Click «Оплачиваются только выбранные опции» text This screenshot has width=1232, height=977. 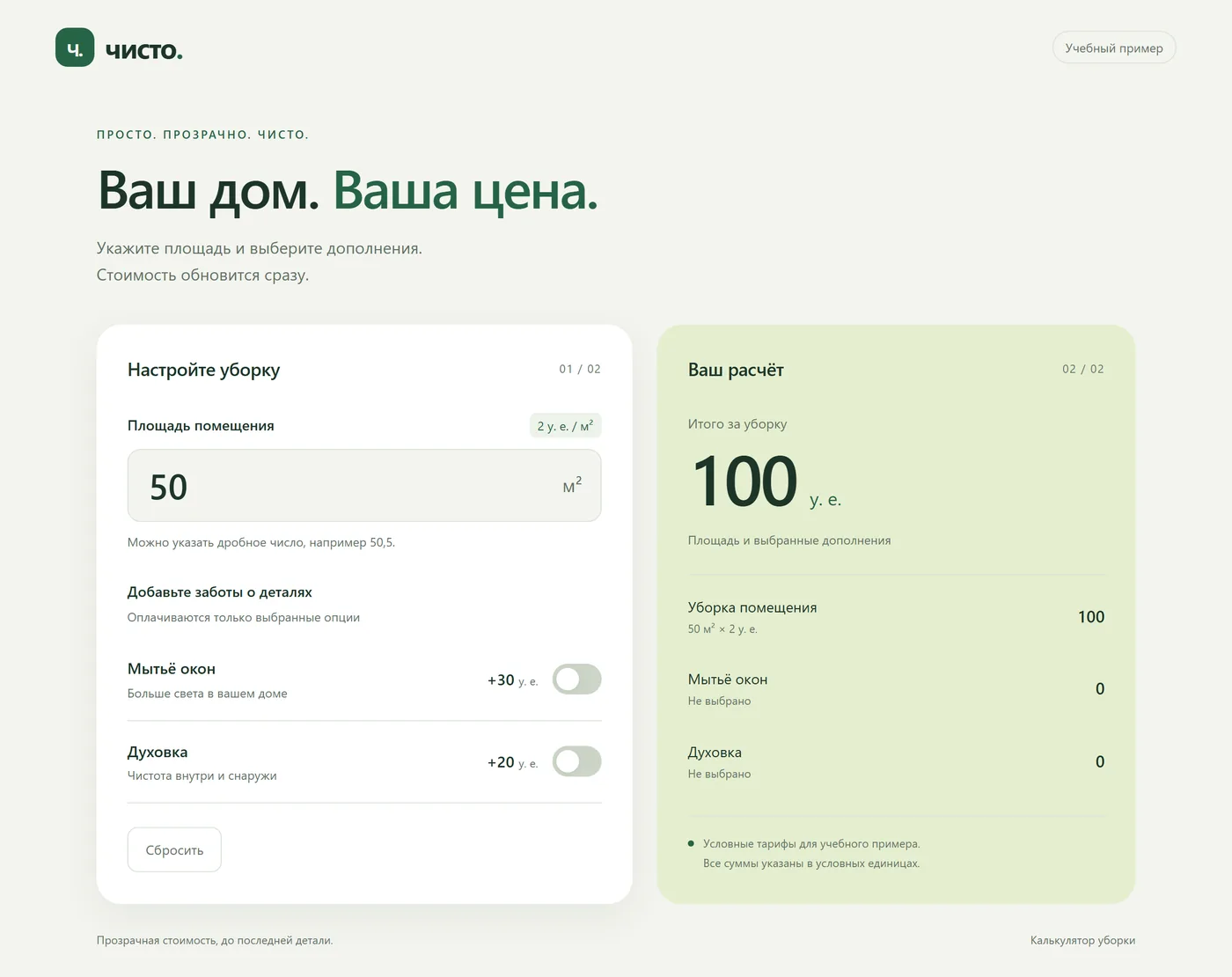[244, 618]
